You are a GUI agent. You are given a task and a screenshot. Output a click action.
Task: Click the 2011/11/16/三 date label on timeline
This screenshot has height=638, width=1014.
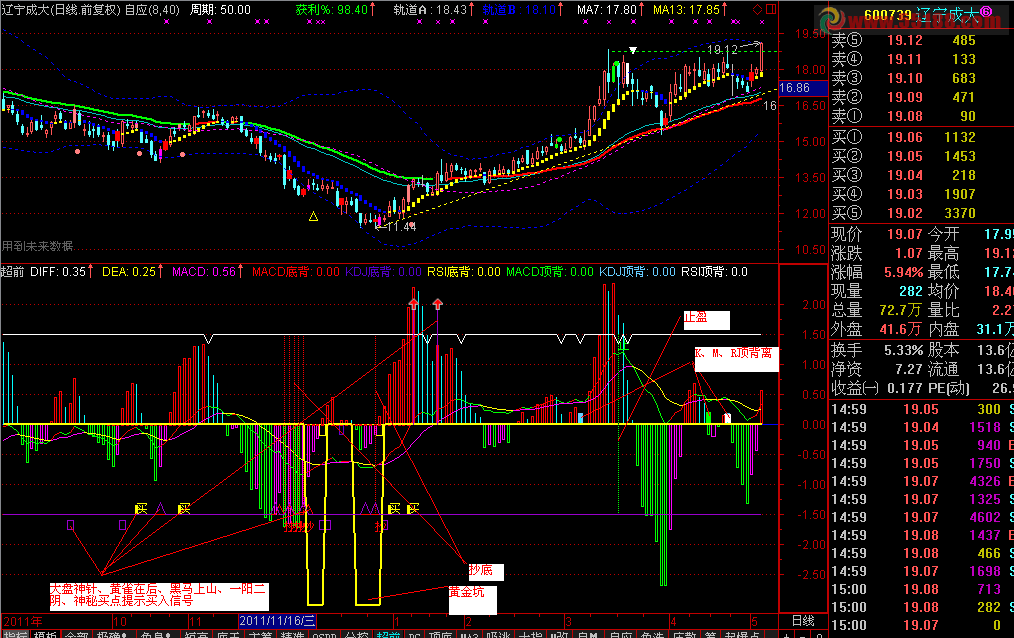[x=277, y=621]
